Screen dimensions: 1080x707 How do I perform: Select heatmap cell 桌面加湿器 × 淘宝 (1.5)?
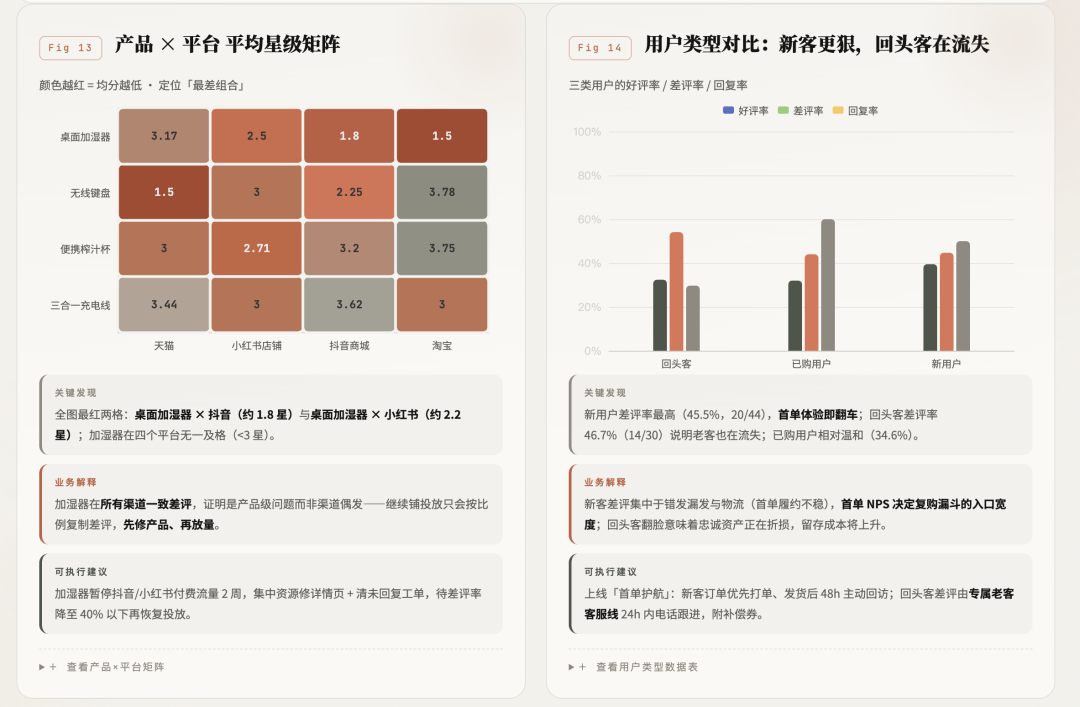coord(442,136)
